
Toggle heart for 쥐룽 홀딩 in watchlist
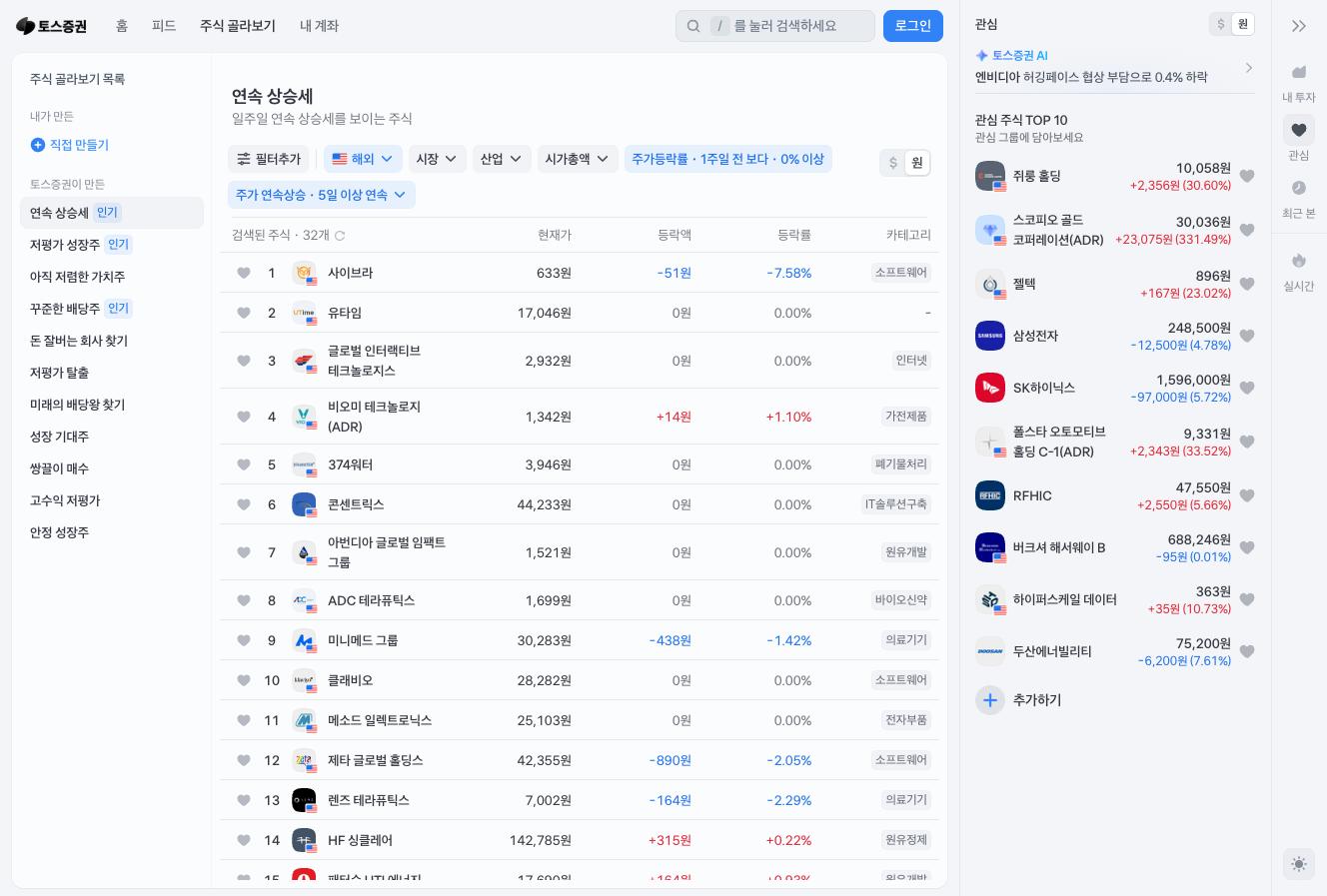tap(1247, 176)
